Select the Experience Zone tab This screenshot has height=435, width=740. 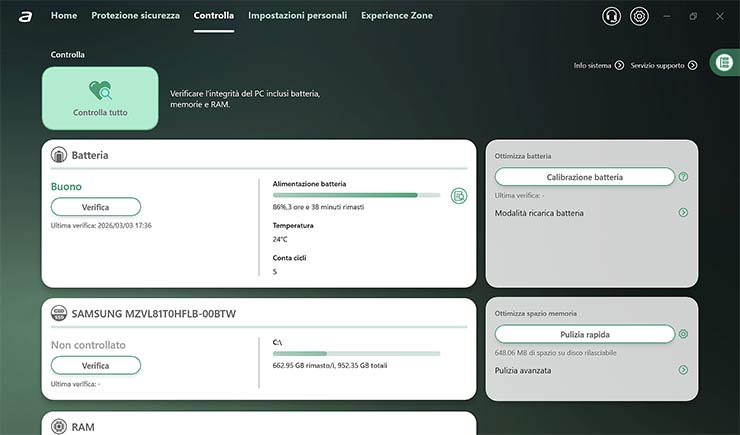coord(396,16)
